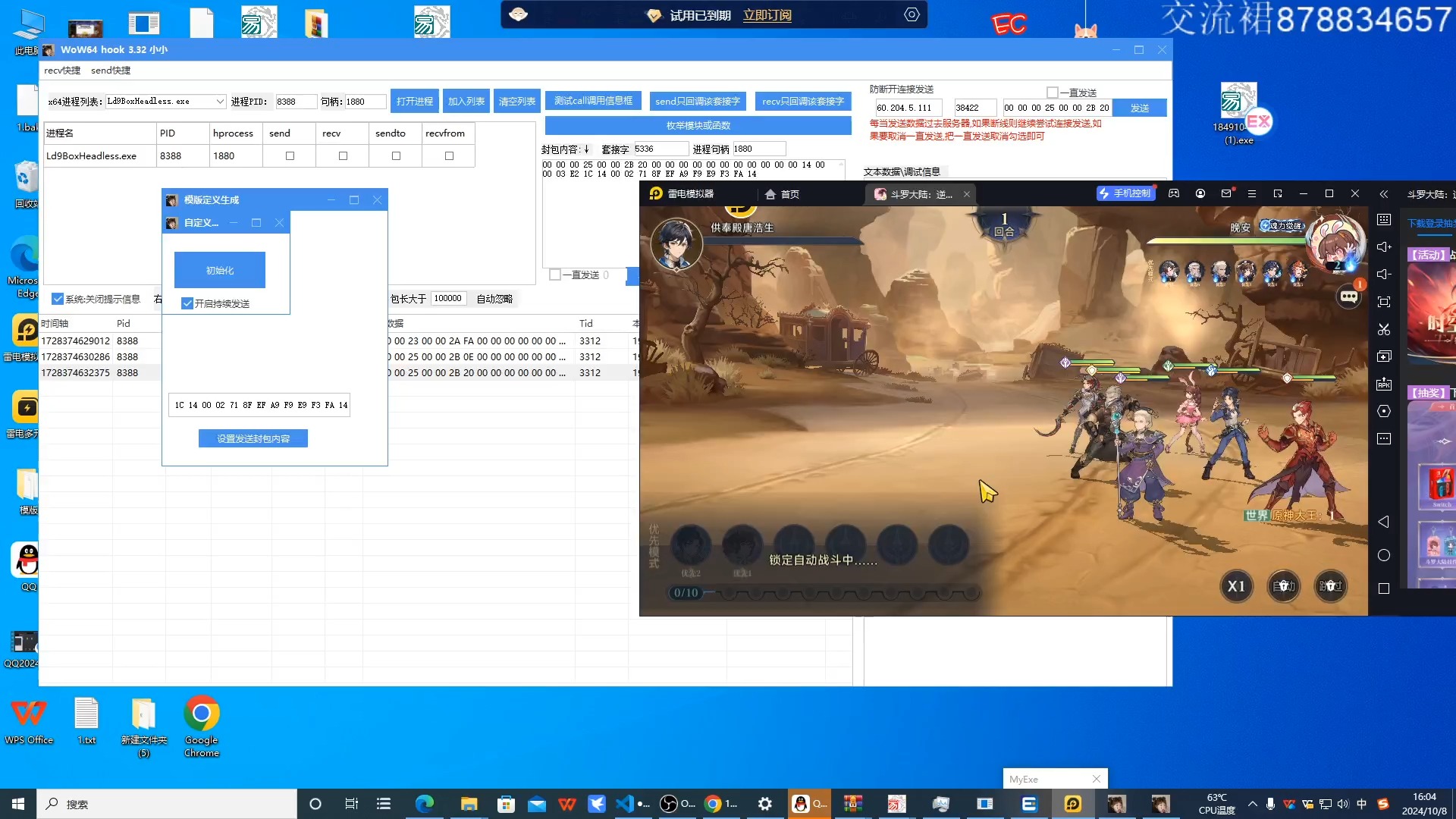Open Microsoft Edge from the taskbar
The image size is (1456, 819).
[x=425, y=804]
